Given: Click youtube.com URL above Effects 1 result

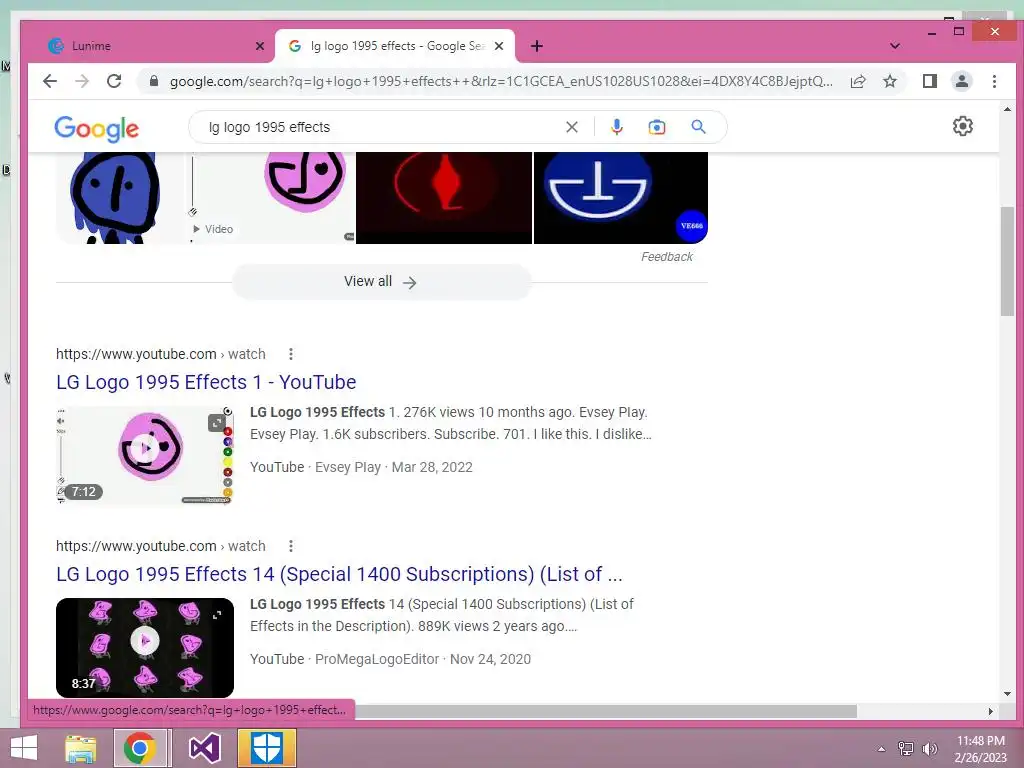Looking at the screenshot, I should click(161, 354).
